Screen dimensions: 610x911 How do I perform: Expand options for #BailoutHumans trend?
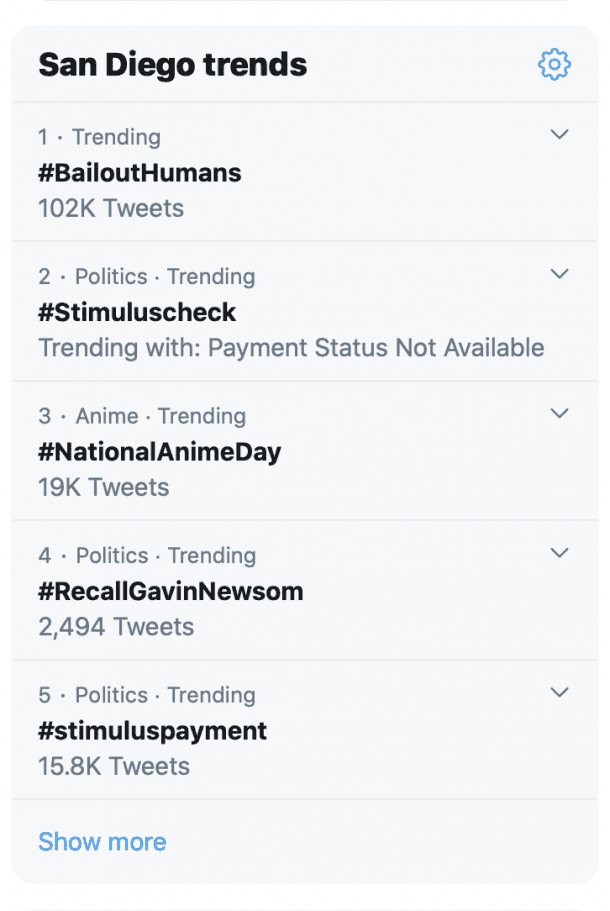(x=560, y=133)
